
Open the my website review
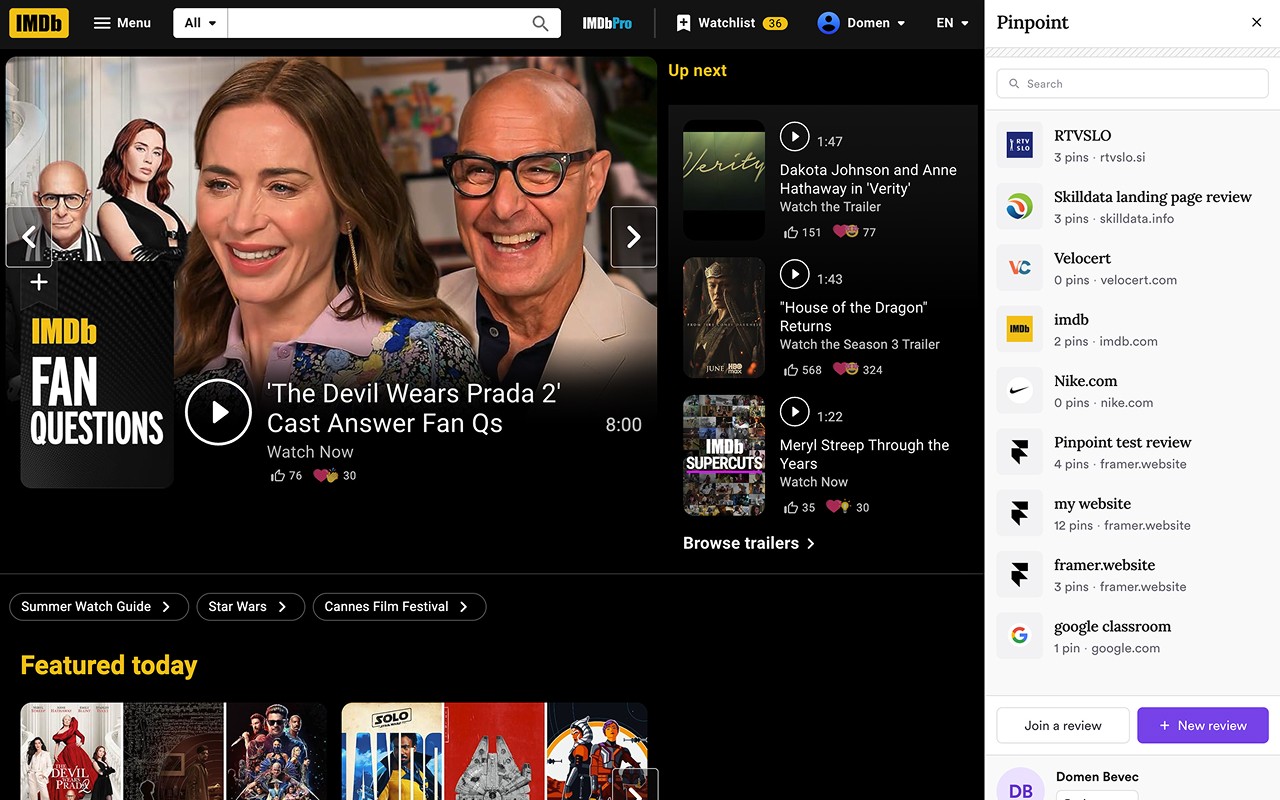tap(1132, 514)
